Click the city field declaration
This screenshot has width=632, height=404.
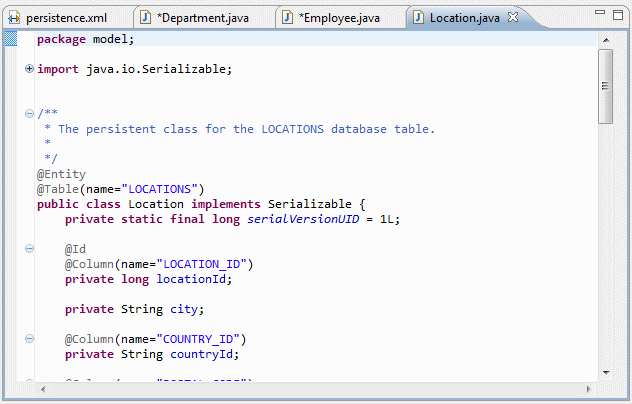[x=135, y=309]
